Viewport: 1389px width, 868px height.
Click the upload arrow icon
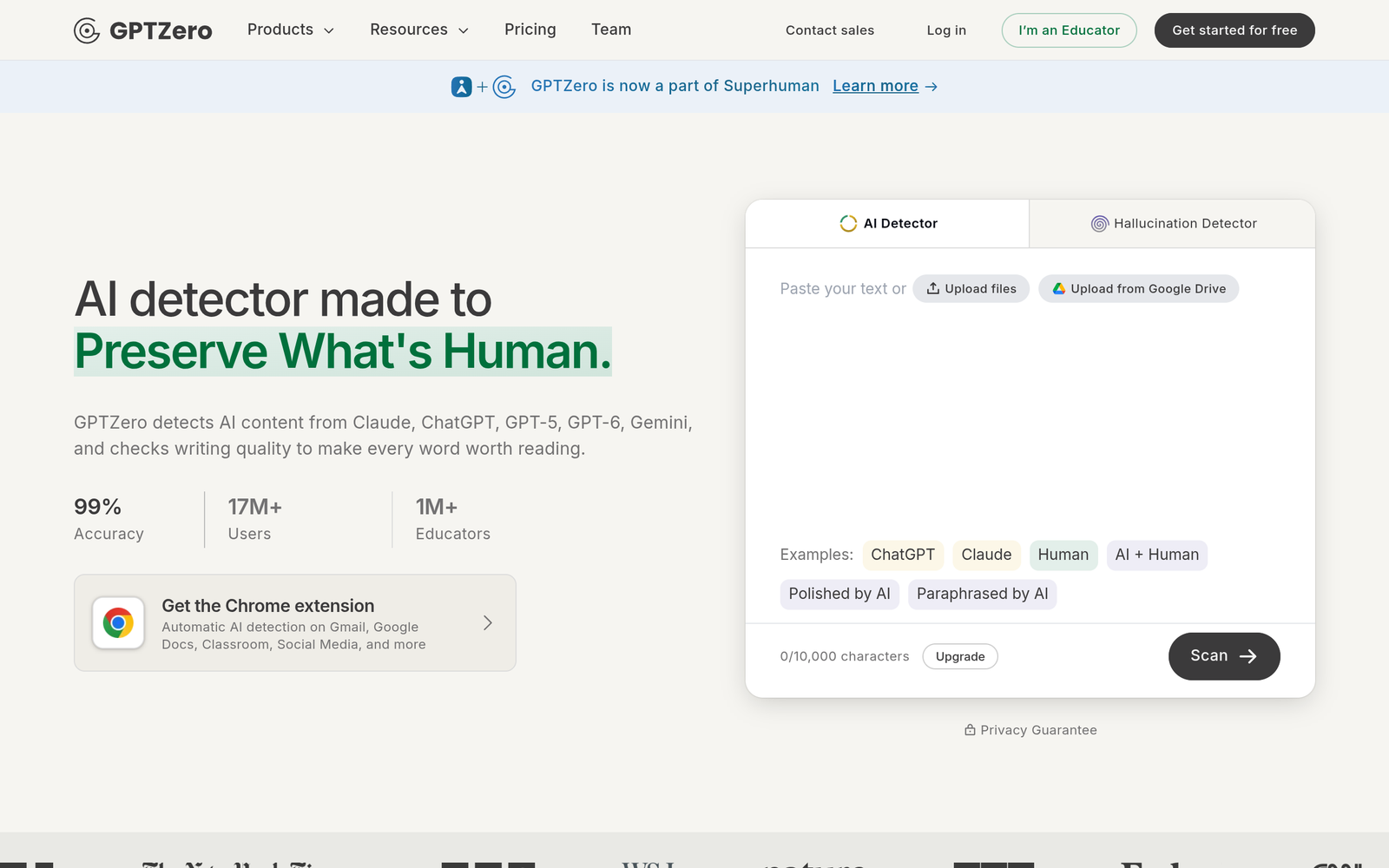tap(933, 289)
